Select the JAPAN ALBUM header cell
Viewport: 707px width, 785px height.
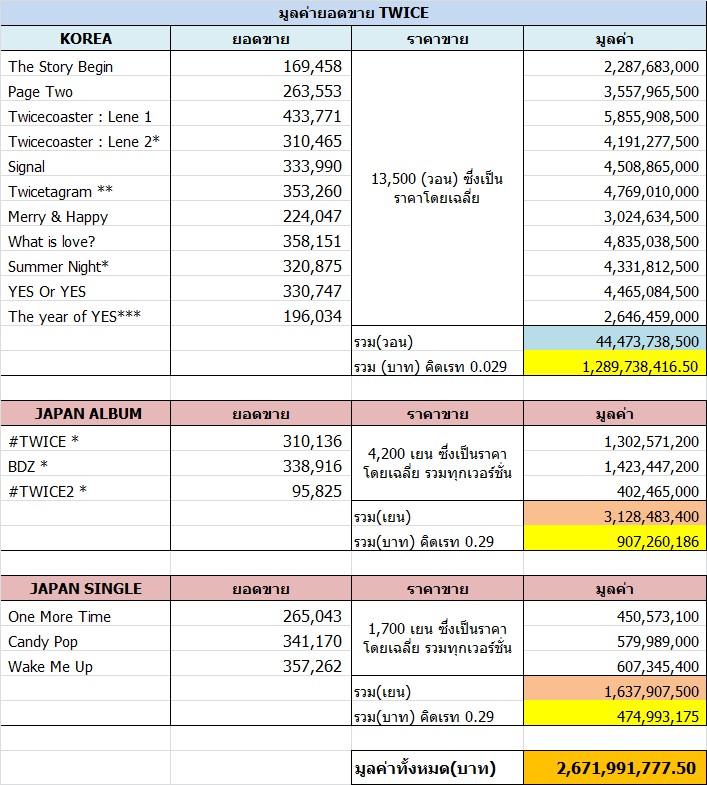88,413
